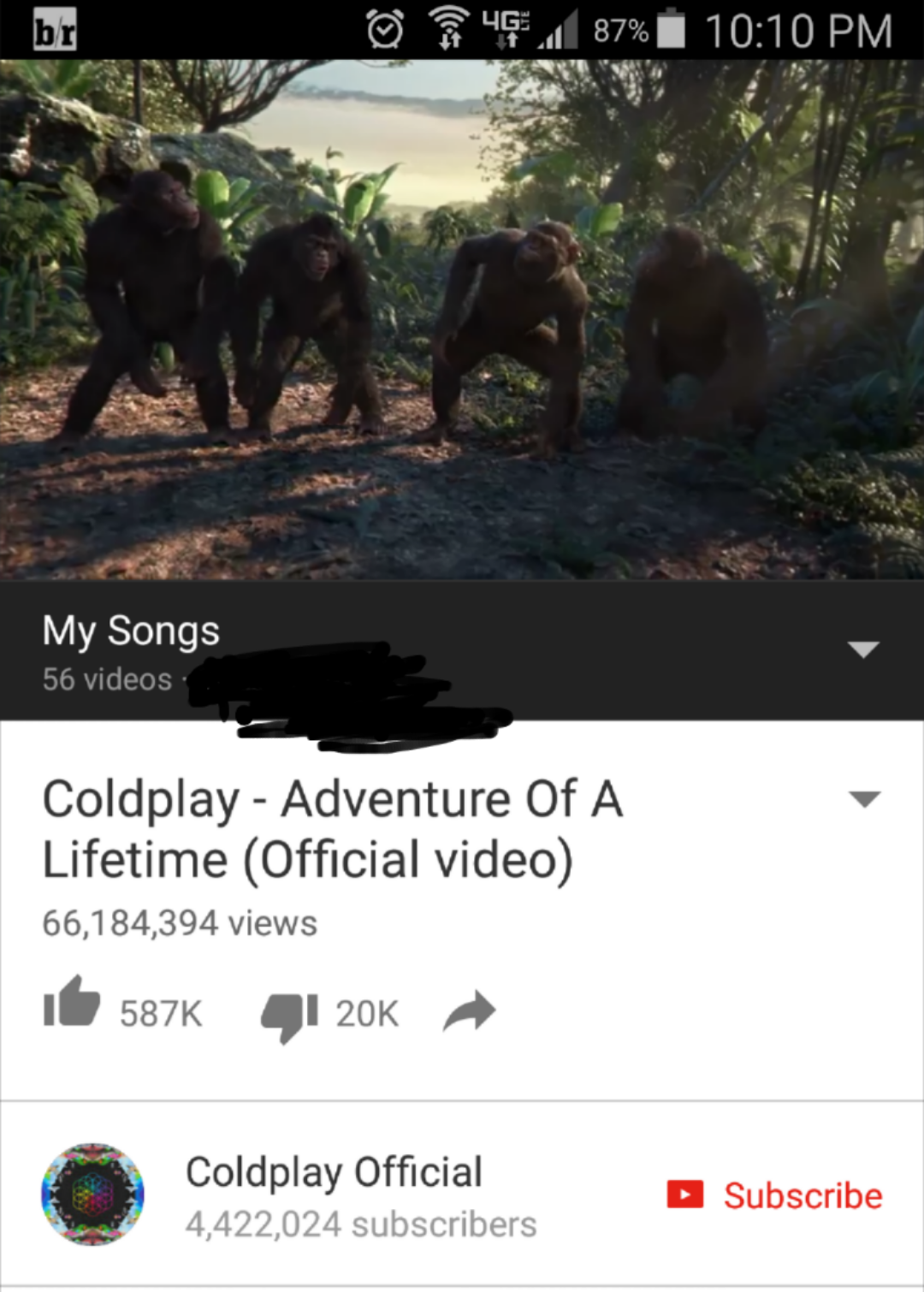The width and height of the screenshot is (924, 1292).
Task: Tap the Coldplay Official channel avatar
Action: 92,1194
